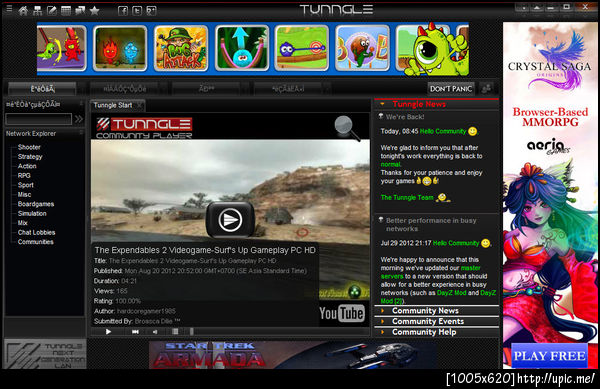The width and height of the screenshot is (600, 389).
Task: Play the video with the big center button
Action: click(230, 220)
